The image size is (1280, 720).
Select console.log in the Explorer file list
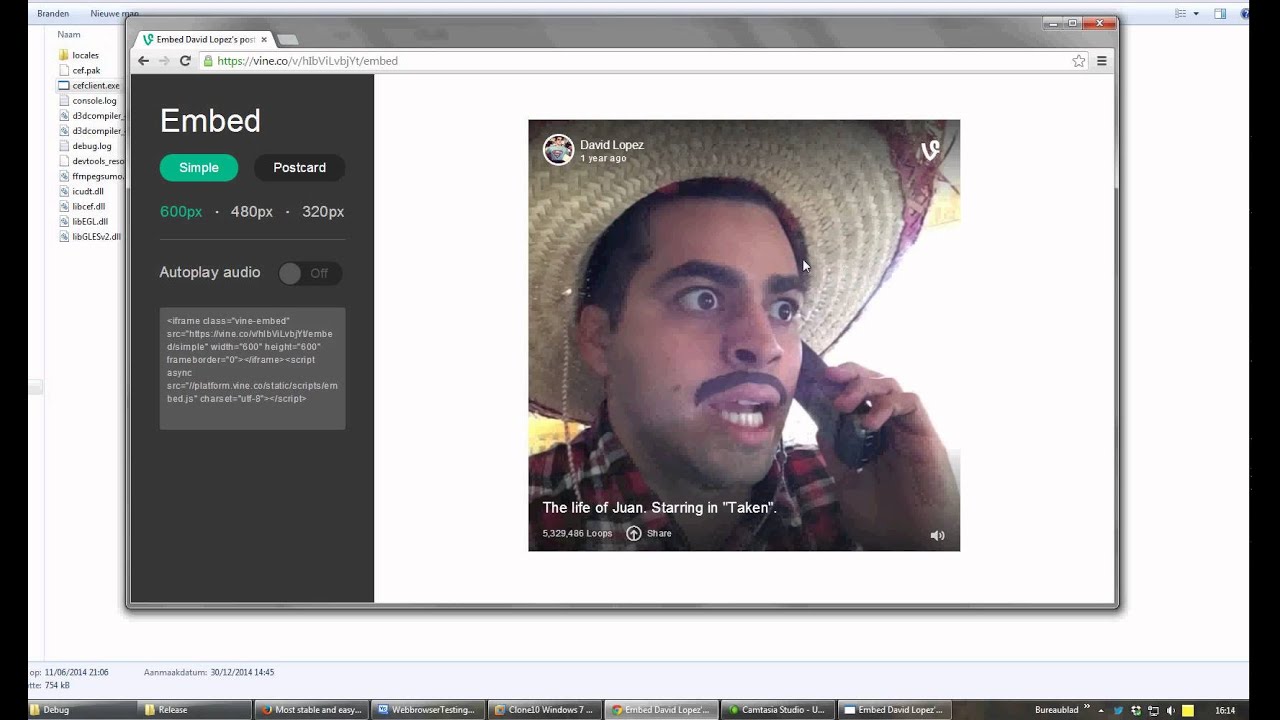pyautogui.click(x=94, y=100)
